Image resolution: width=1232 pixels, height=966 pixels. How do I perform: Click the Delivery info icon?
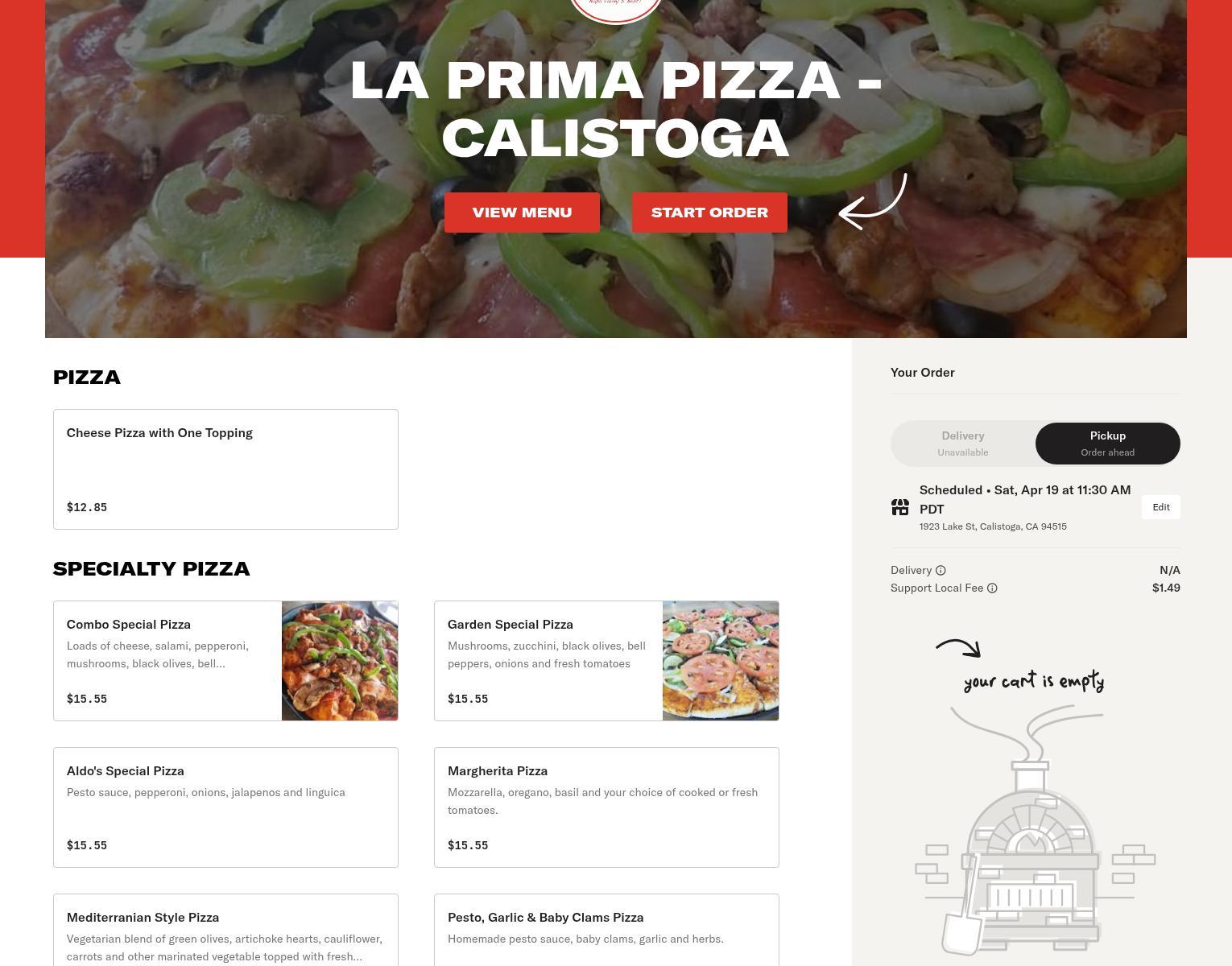[941, 570]
